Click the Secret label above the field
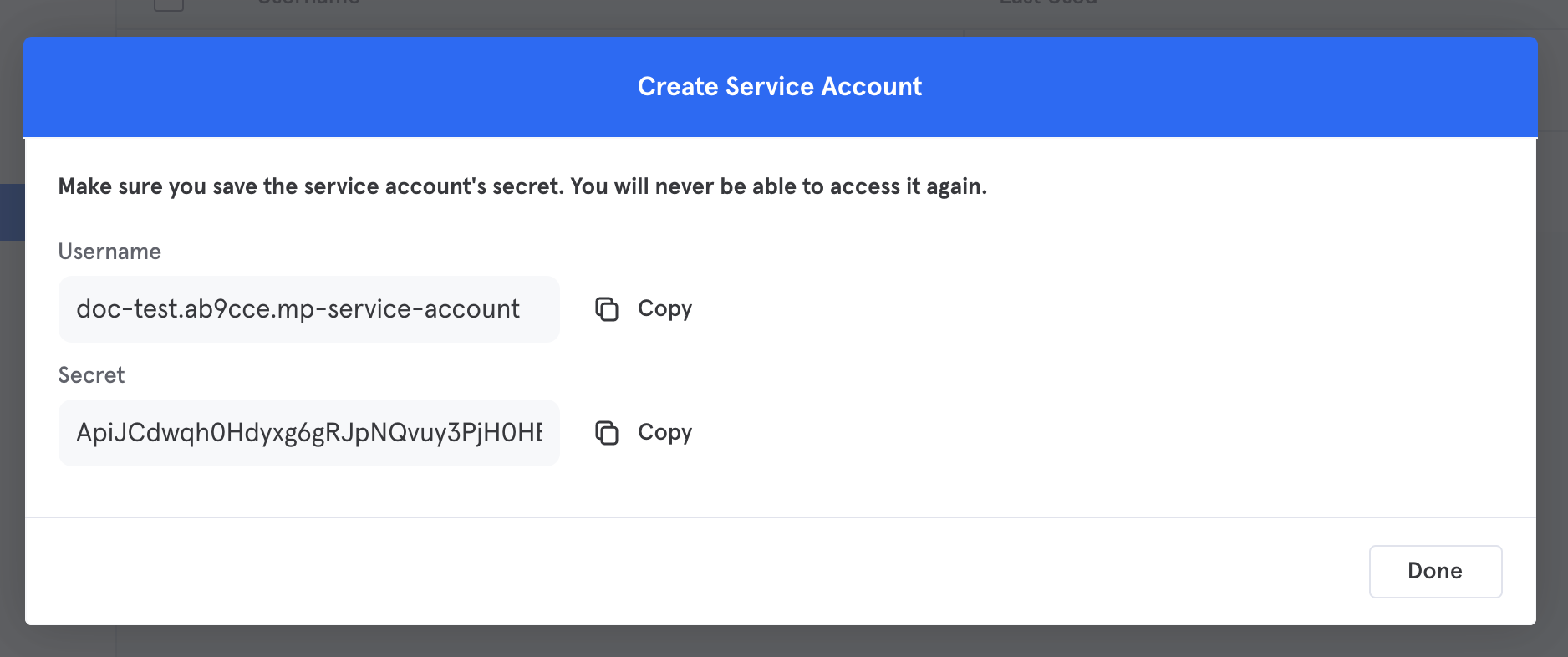 (x=91, y=375)
